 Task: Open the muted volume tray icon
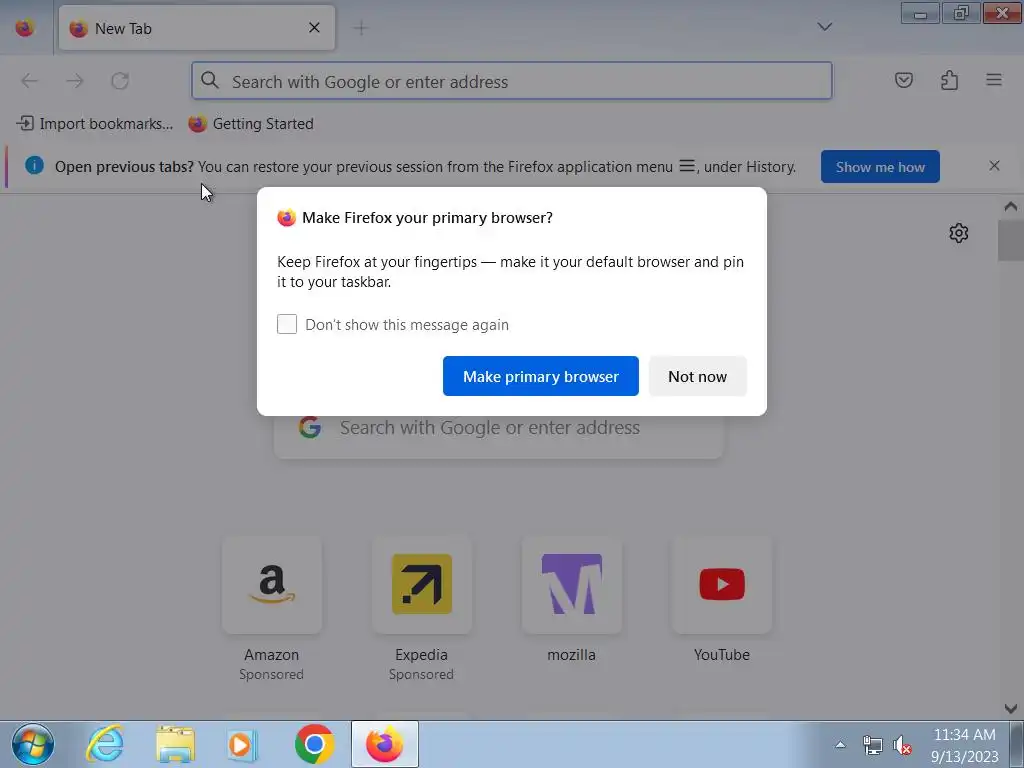pos(902,744)
